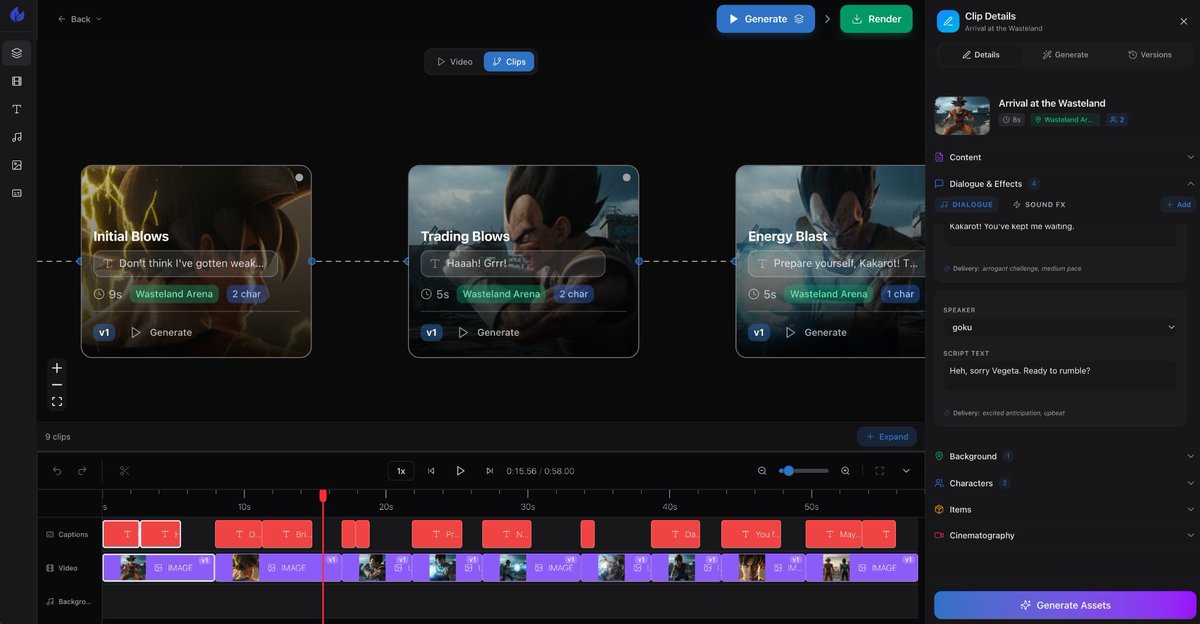Viewport: 1200px width, 624px height.
Task: Expand the Cinematography section
Action: [x=1063, y=535]
